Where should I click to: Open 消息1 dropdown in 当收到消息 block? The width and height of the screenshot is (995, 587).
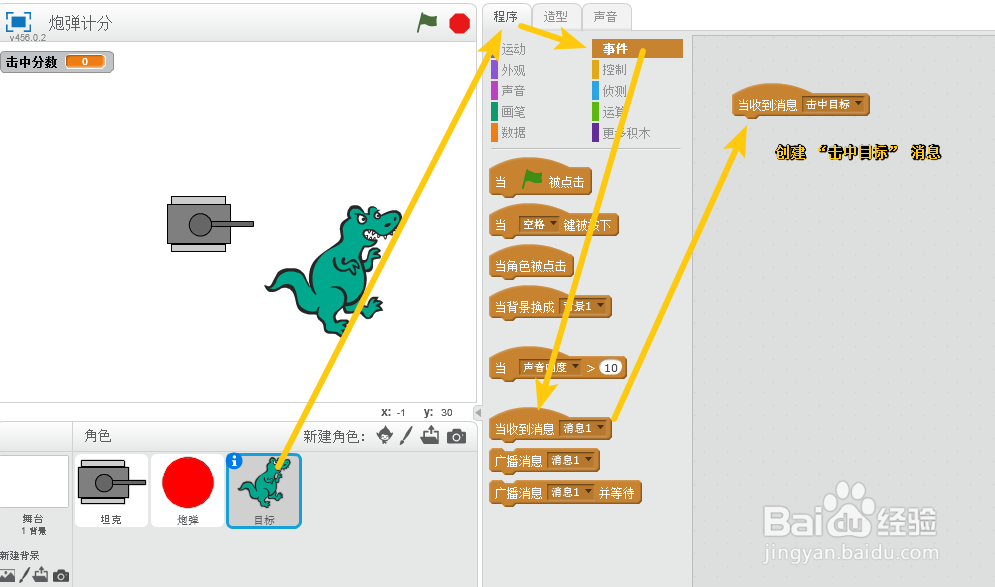click(x=583, y=428)
